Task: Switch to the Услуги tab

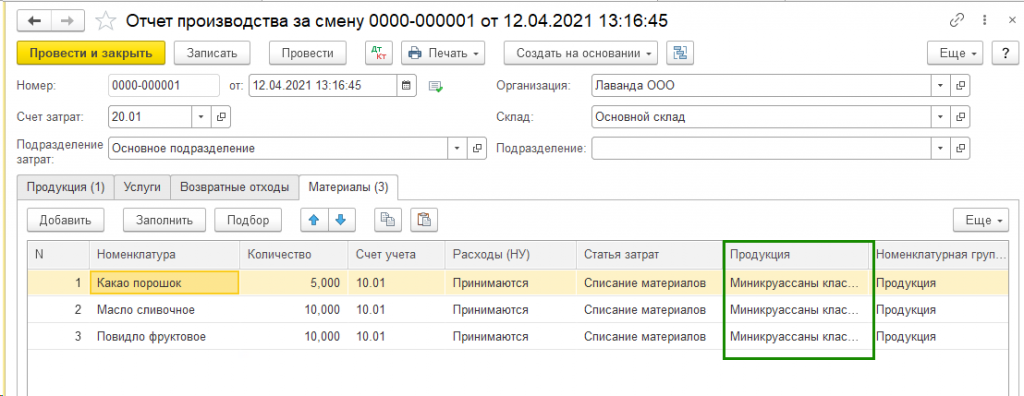Action: [142, 187]
